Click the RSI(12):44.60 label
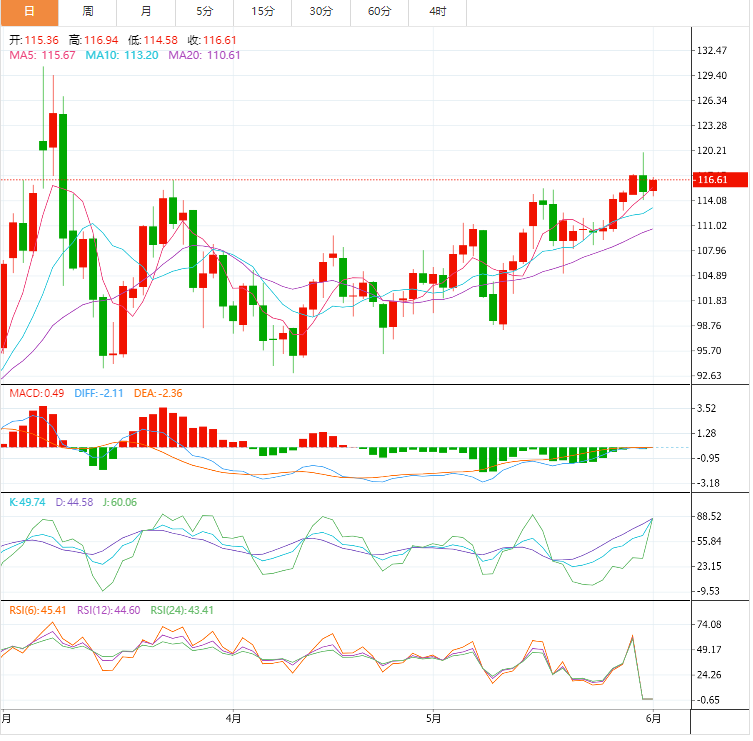753x741 pixels. pyautogui.click(x=109, y=610)
